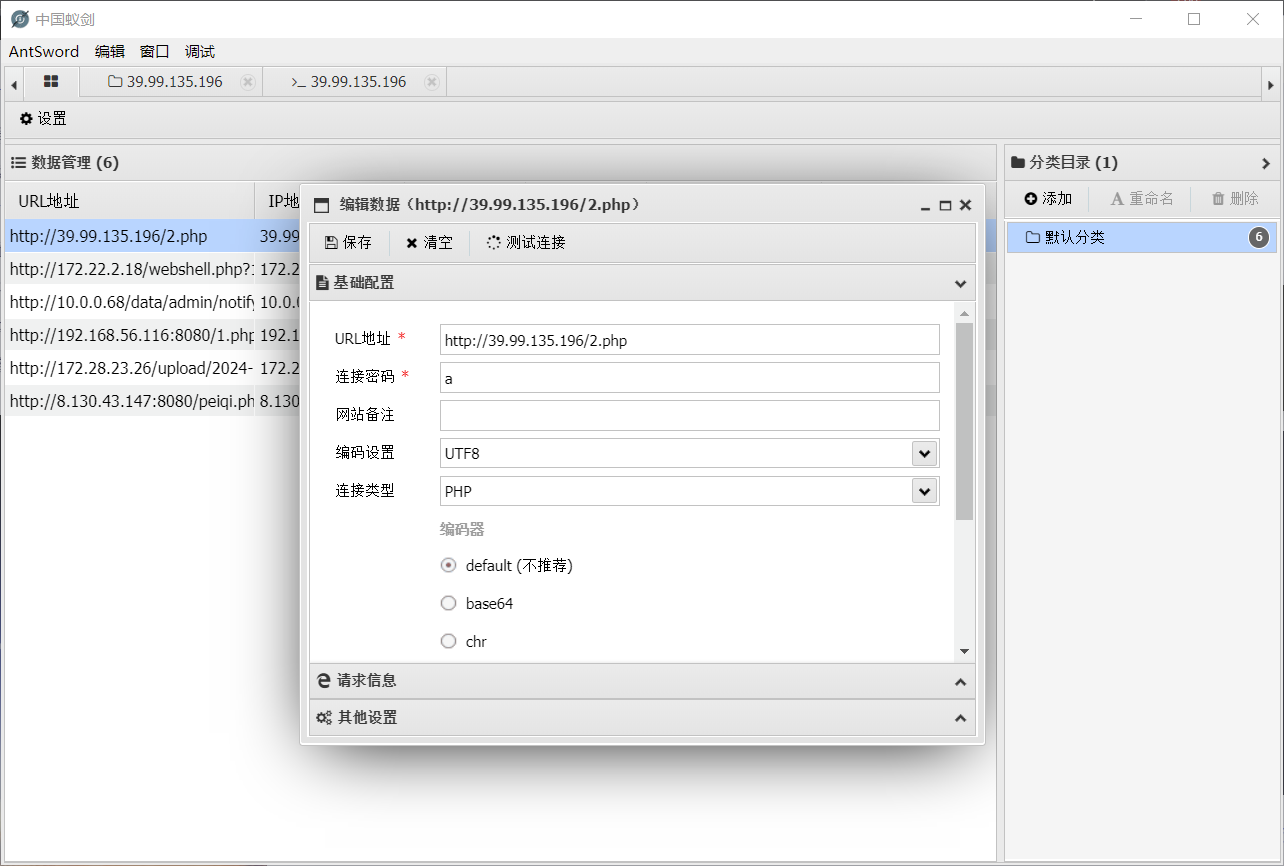The image size is (1284, 866).
Task: Open the encoding UTF8 dropdown
Action: (924, 453)
